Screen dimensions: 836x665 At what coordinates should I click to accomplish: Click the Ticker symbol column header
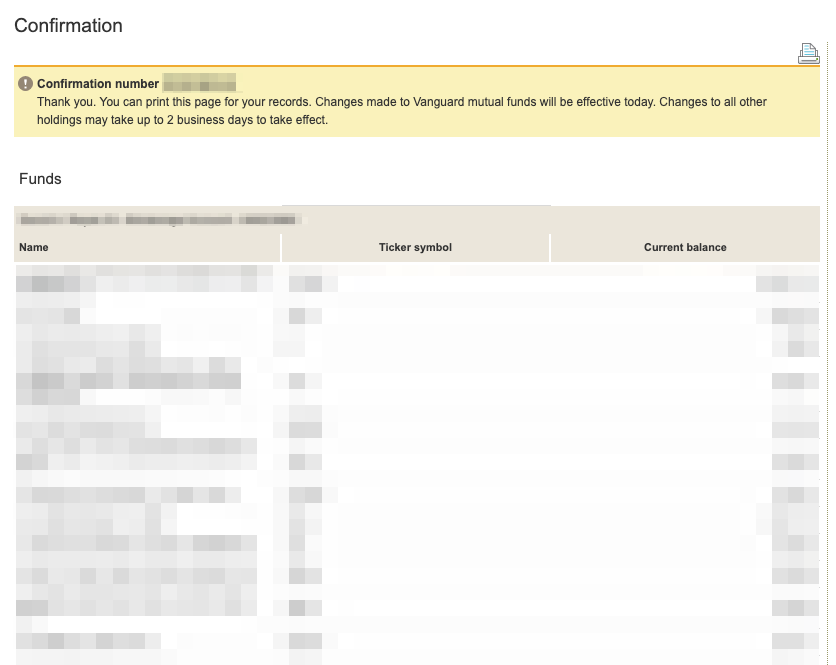tap(415, 247)
